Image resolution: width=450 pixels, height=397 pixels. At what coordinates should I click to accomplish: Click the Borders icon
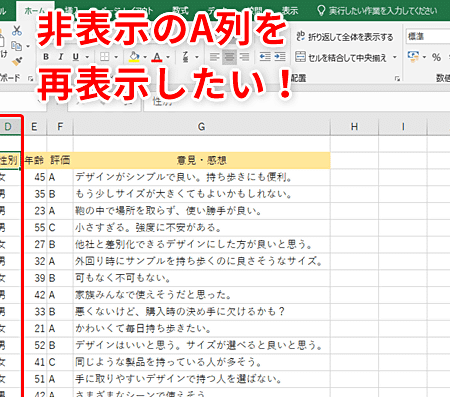point(105,57)
